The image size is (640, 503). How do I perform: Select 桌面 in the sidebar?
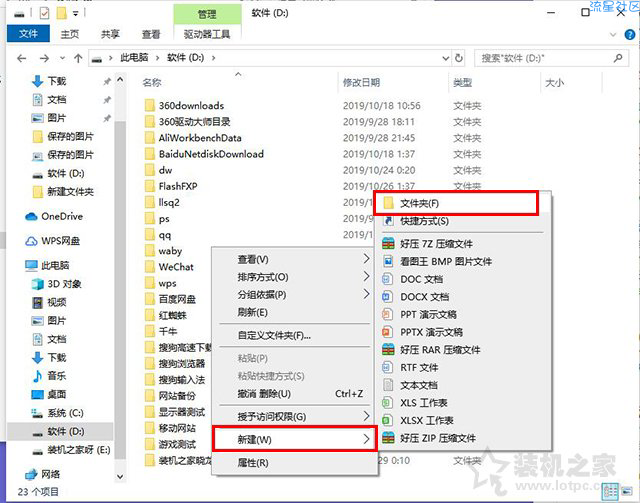coord(49,394)
